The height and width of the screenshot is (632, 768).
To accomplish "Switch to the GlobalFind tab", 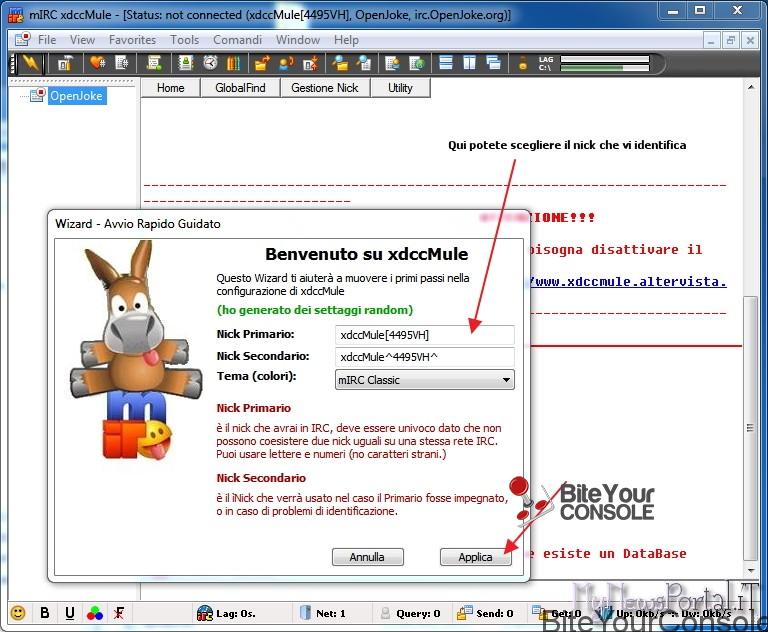I will click(x=240, y=88).
